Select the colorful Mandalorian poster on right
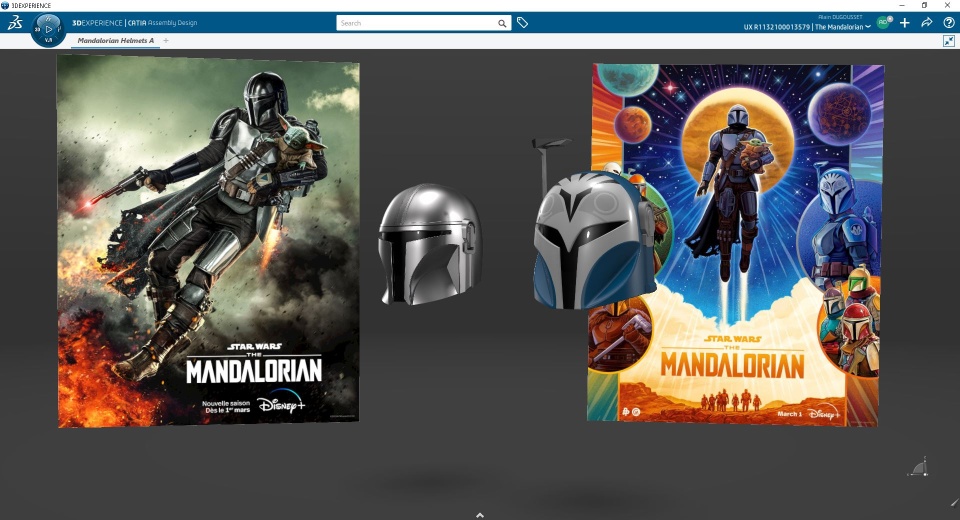This screenshot has width=960, height=520. [x=735, y=243]
